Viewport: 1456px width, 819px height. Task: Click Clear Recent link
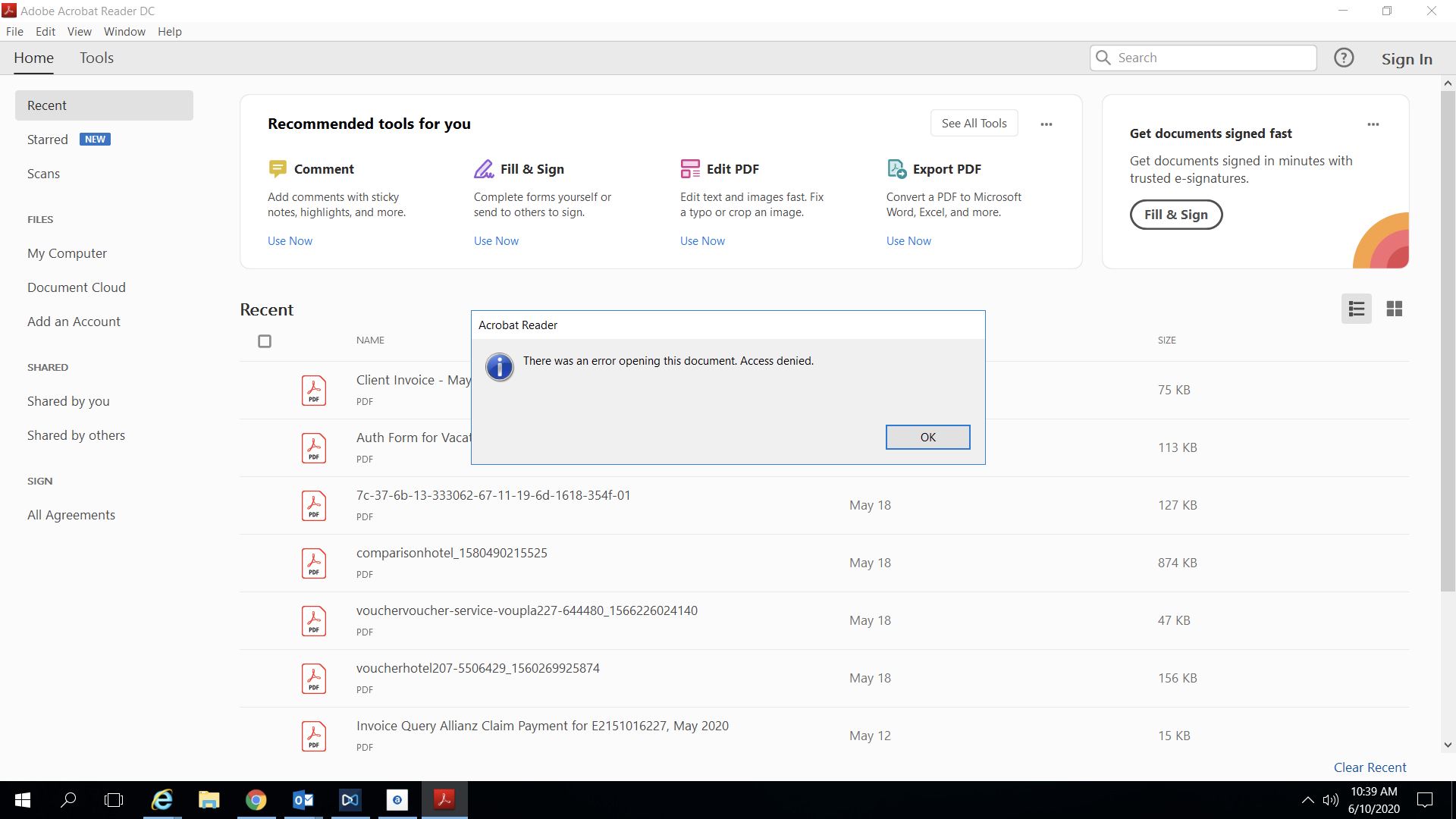point(1370,767)
